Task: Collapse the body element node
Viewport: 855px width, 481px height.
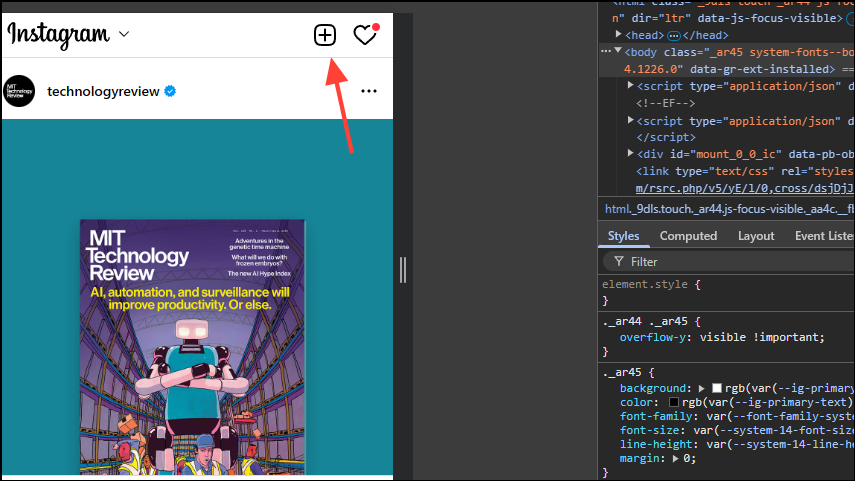Action: [x=618, y=51]
